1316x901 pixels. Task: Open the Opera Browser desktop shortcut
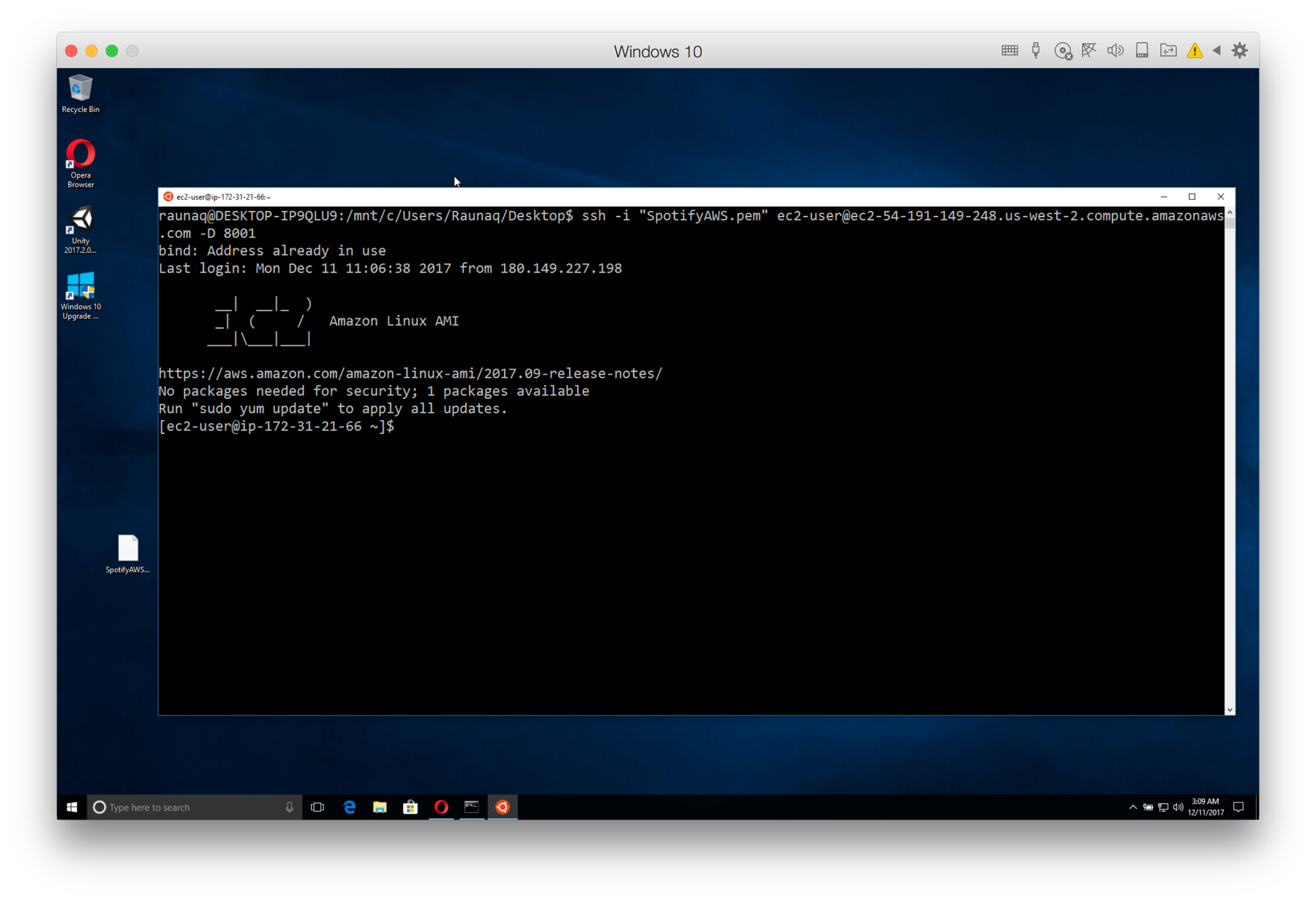click(81, 162)
